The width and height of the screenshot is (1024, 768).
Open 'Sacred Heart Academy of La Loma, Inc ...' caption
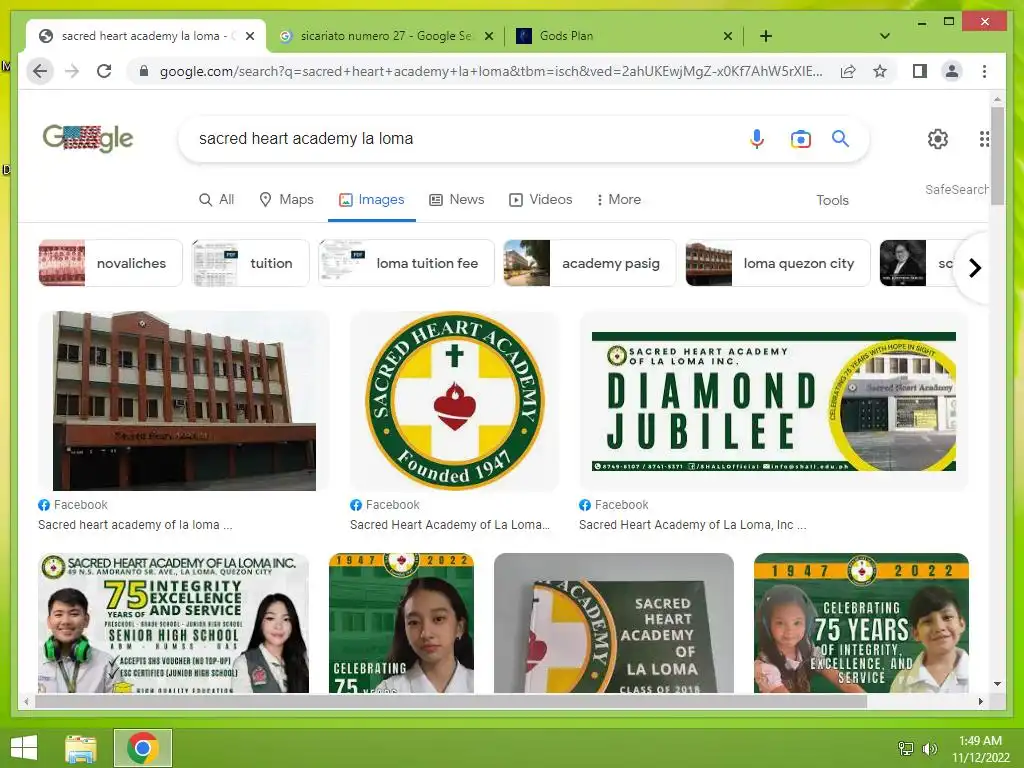tap(692, 524)
